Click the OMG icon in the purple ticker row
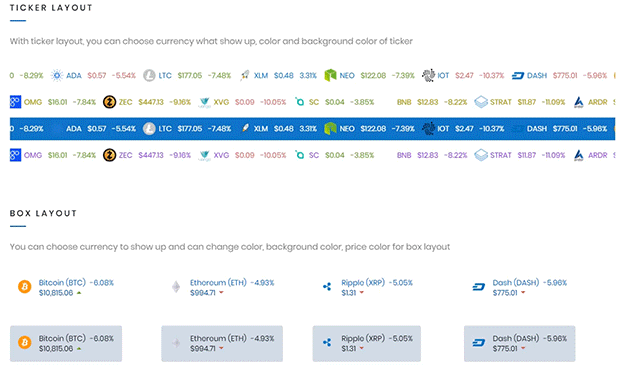620x374 pixels. click(15, 155)
